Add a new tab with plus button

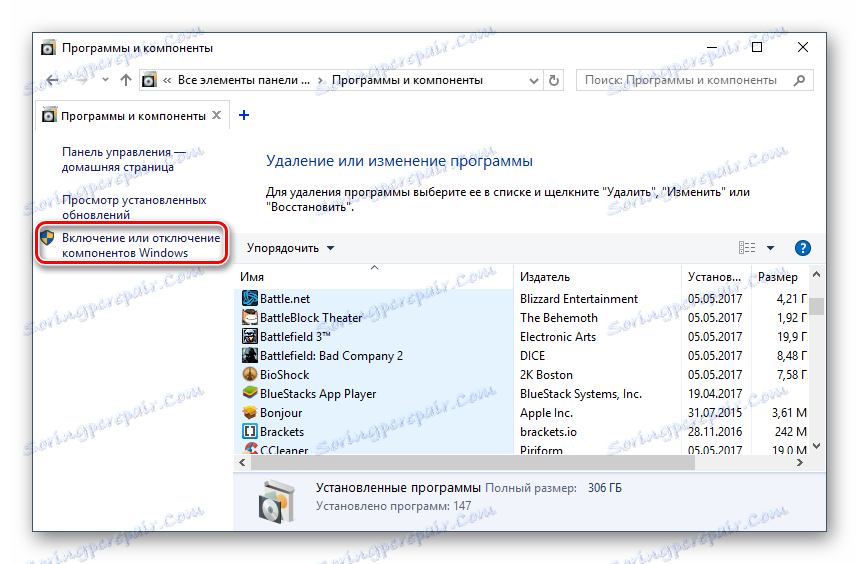(x=244, y=115)
